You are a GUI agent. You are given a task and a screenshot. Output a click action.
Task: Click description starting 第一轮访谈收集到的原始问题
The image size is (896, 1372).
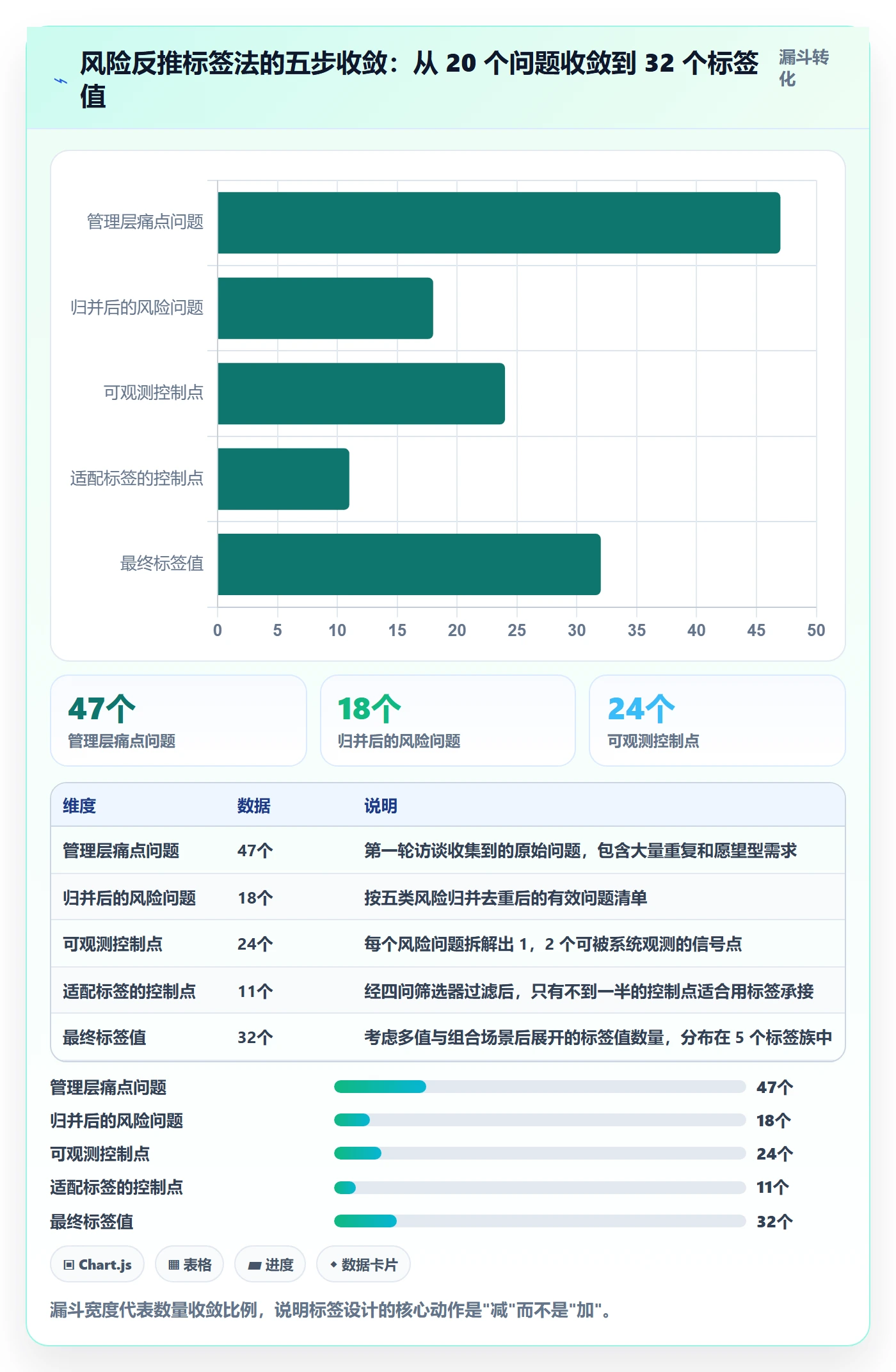click(580, 850)
